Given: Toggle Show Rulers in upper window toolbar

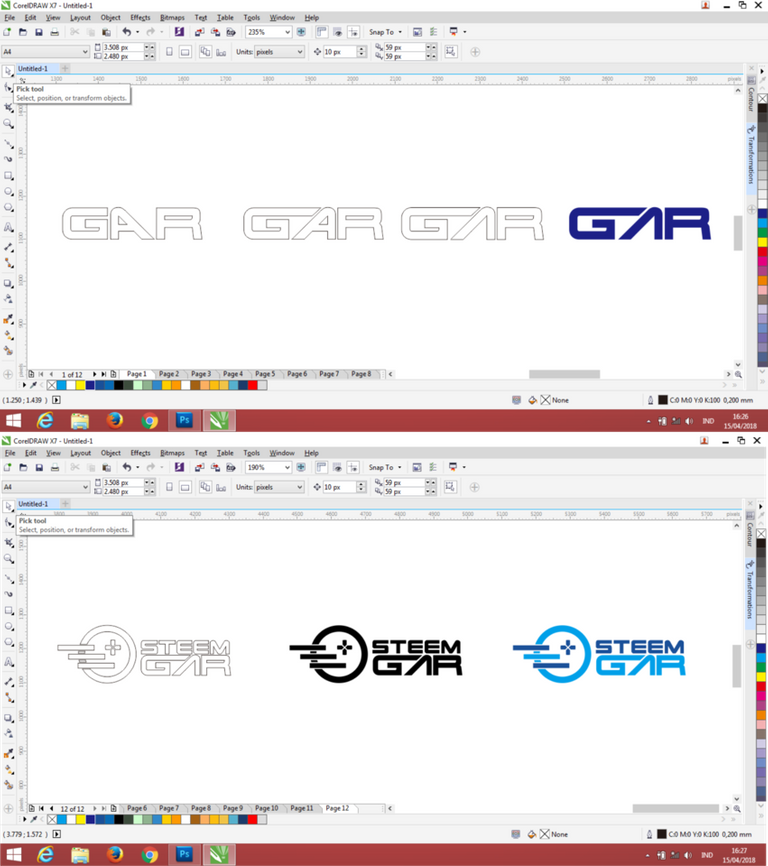Looking at the screenshot, I should (322, 32).
